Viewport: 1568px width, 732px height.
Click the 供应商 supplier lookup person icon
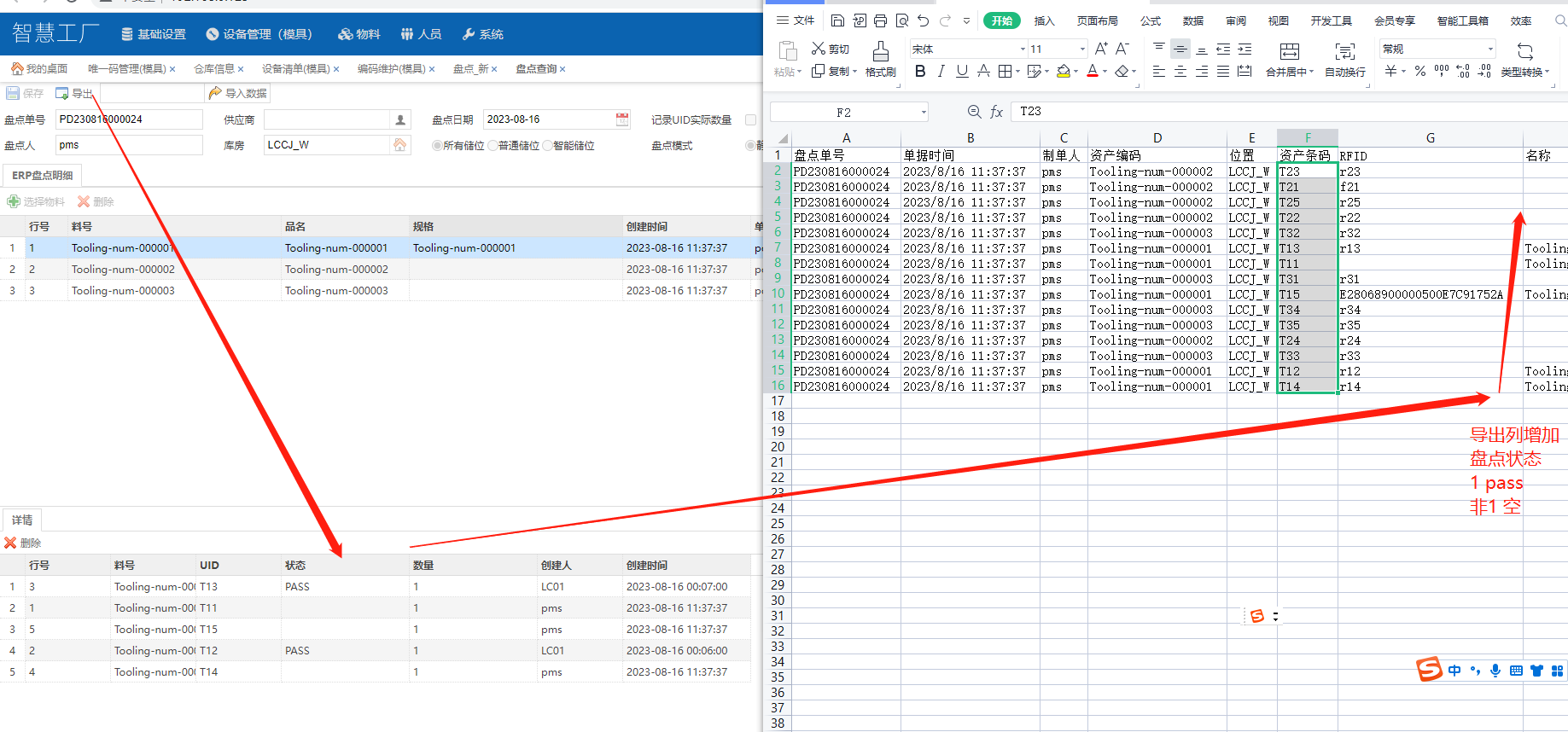pyautogui.click(x=399, y=120)
